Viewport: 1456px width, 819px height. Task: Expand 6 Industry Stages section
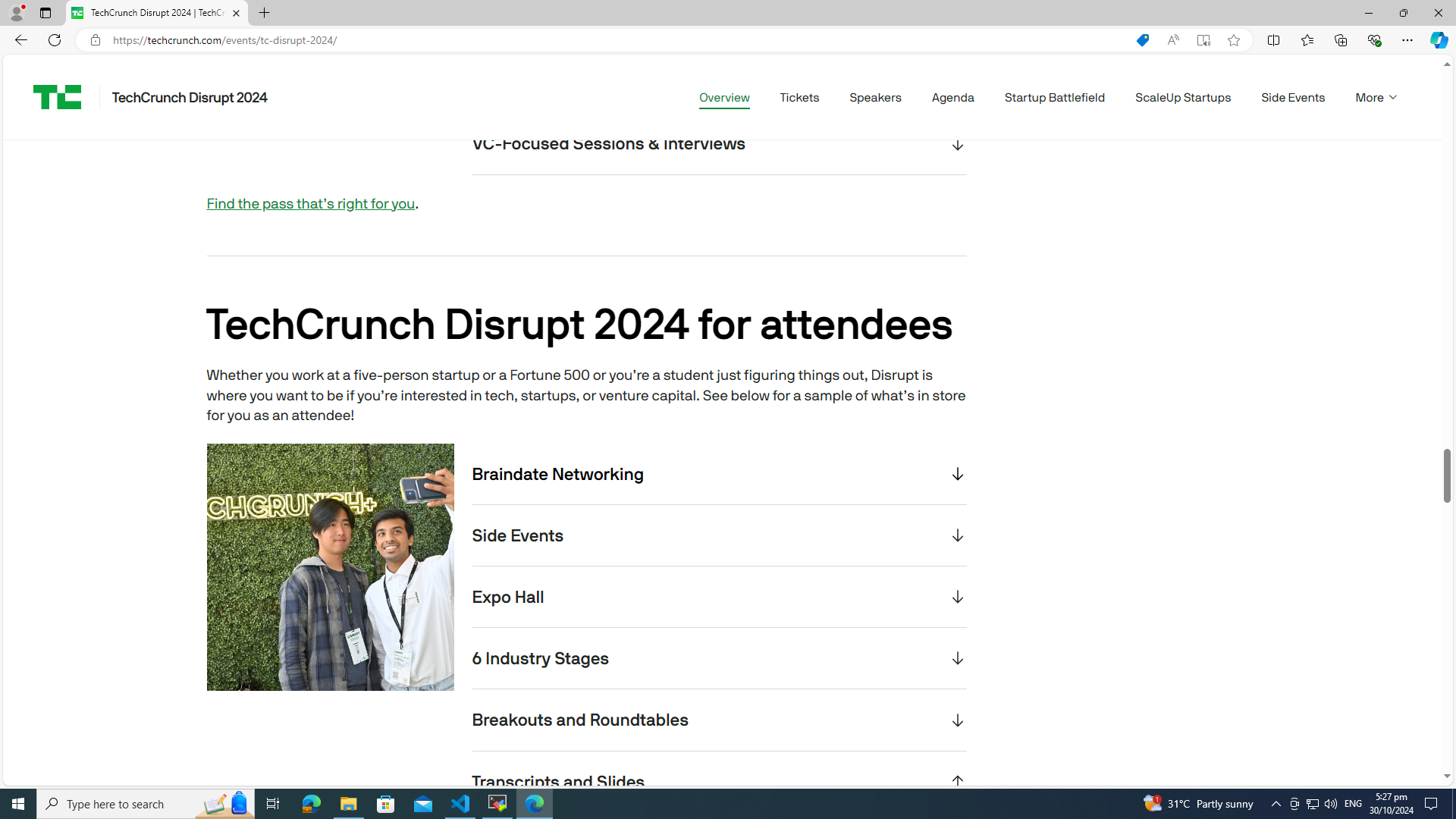click(x=719, y=658)
